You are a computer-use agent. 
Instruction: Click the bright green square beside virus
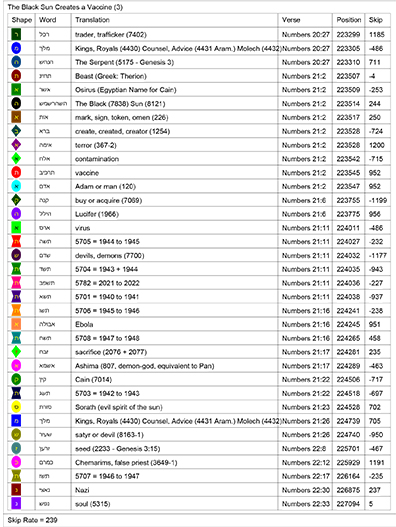(x=16, y=228)
